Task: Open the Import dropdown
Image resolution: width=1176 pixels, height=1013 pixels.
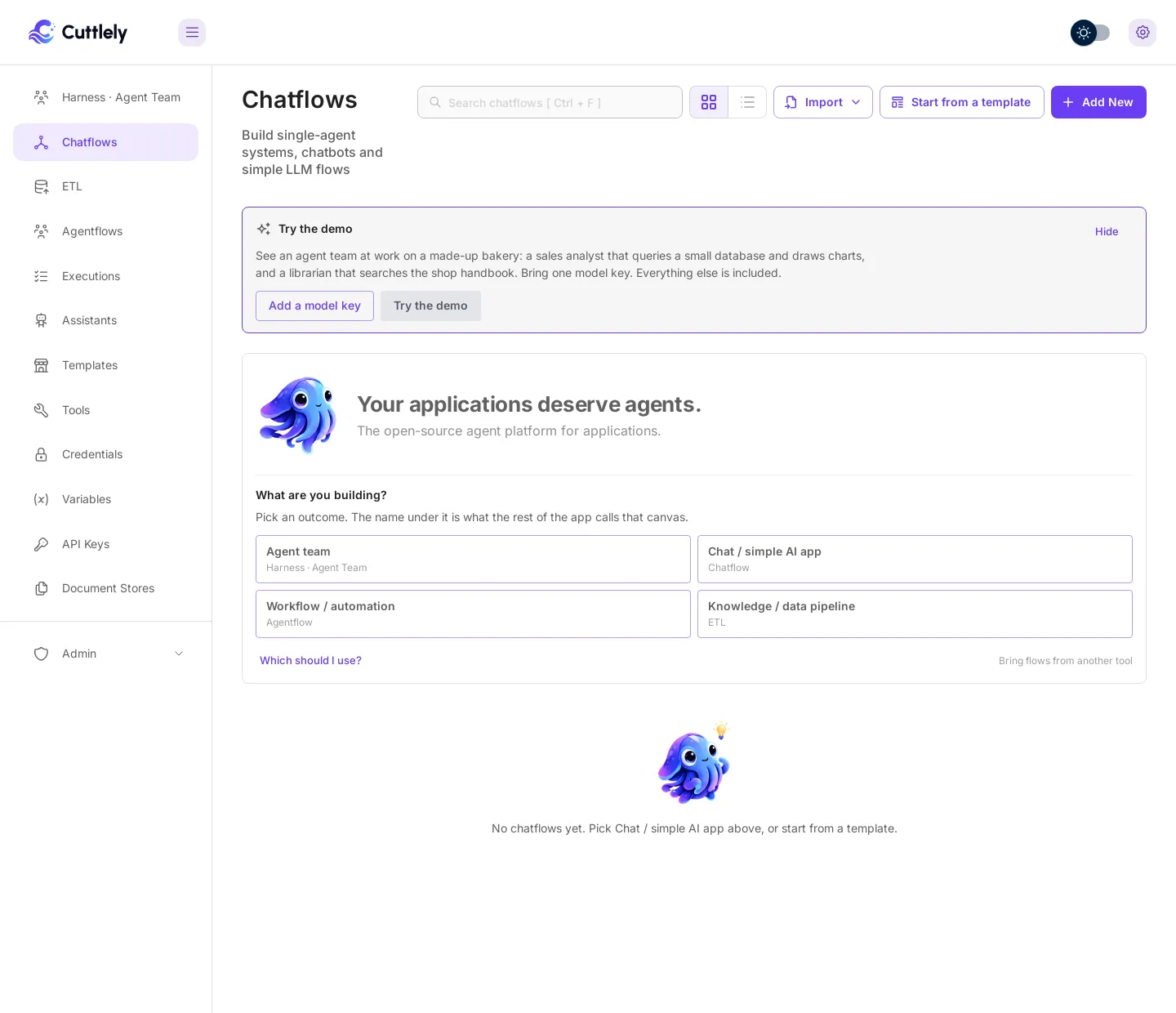Action: (x=823, y=102)
